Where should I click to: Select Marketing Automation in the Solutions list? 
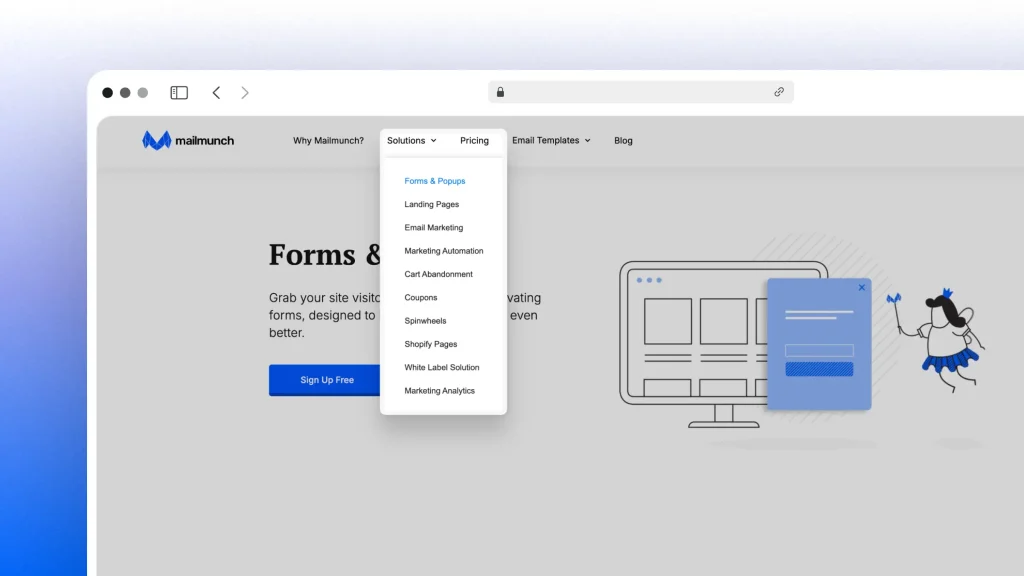click(x=444, y=250)
